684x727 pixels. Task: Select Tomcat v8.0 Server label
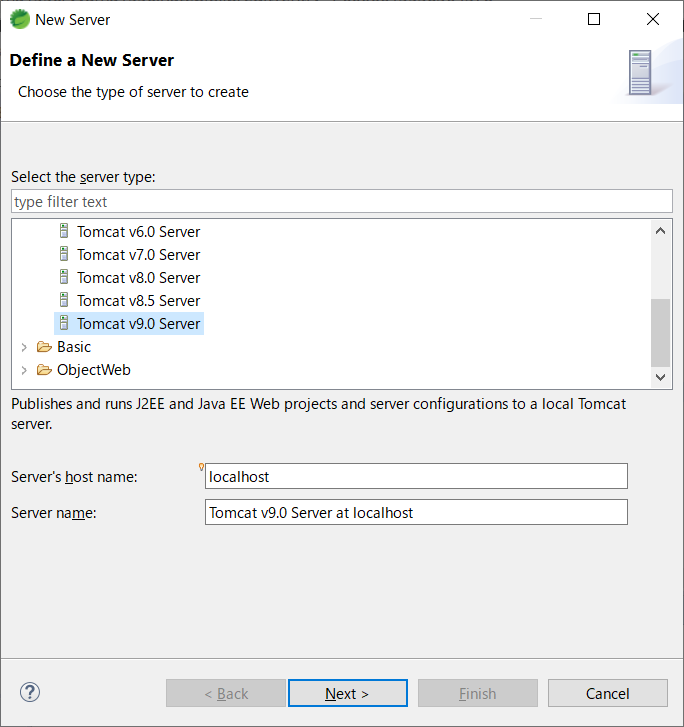tap(138, 278)
